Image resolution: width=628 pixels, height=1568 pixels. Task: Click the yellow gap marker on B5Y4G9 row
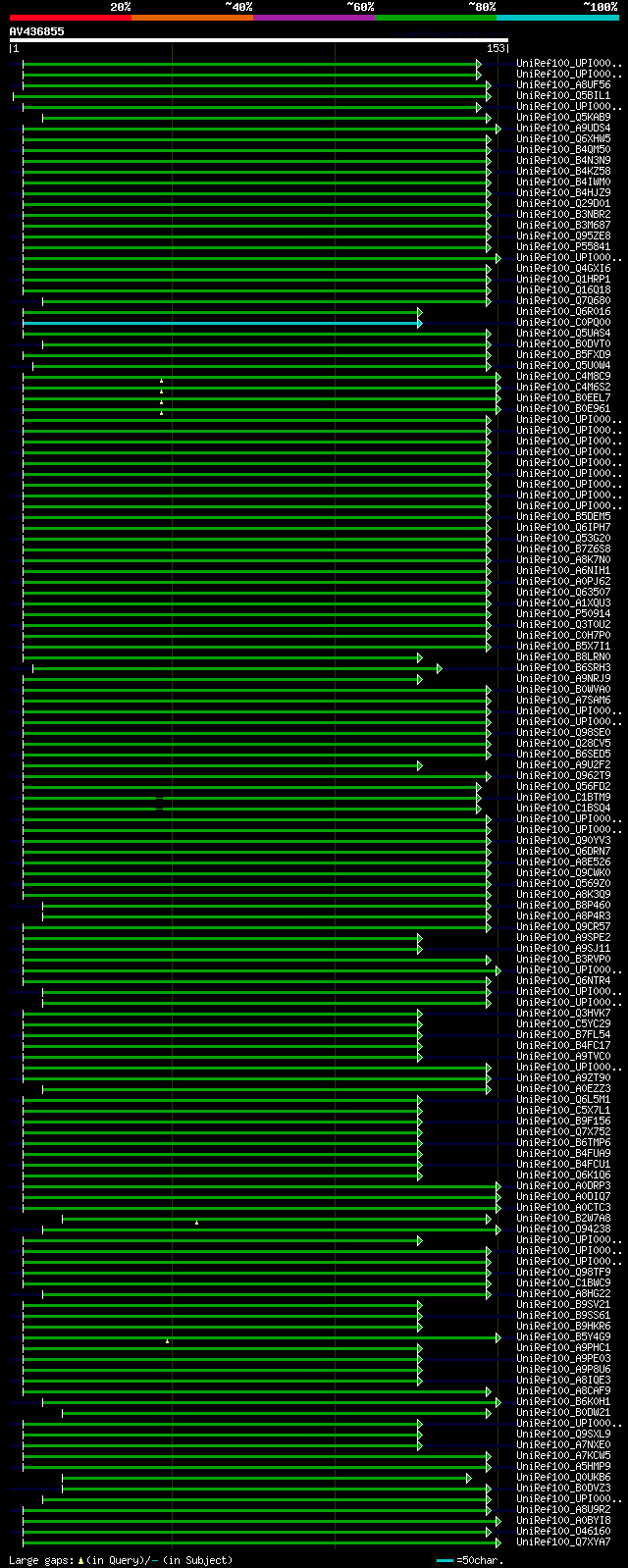167,1341
